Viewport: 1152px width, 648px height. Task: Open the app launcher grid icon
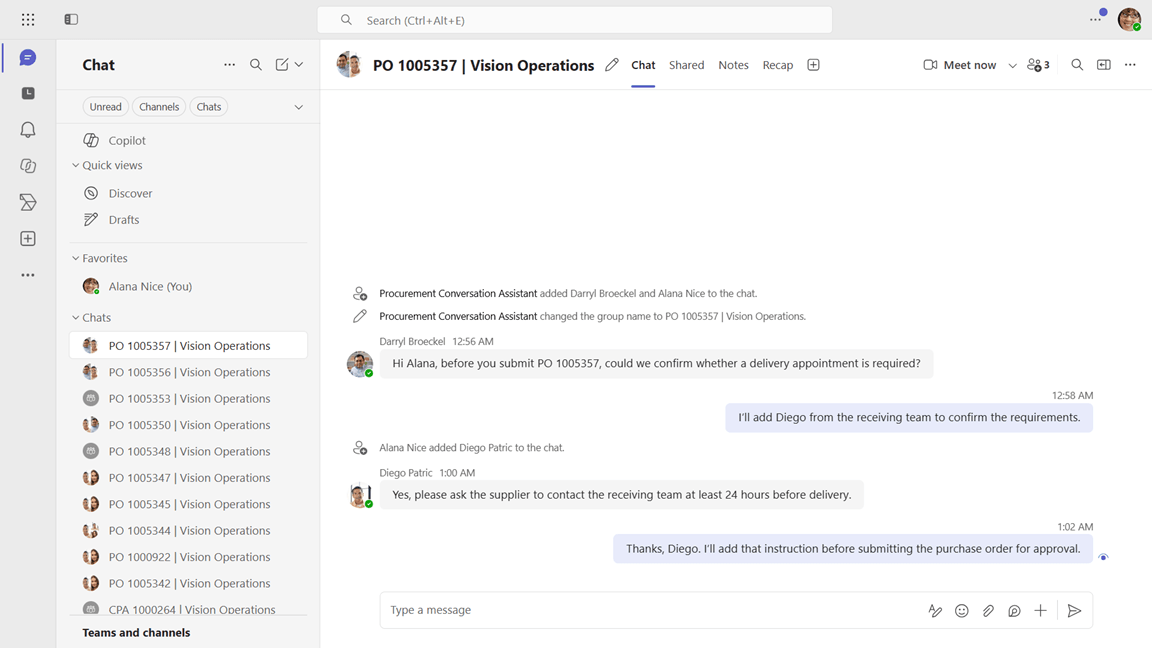pos(28,20)
